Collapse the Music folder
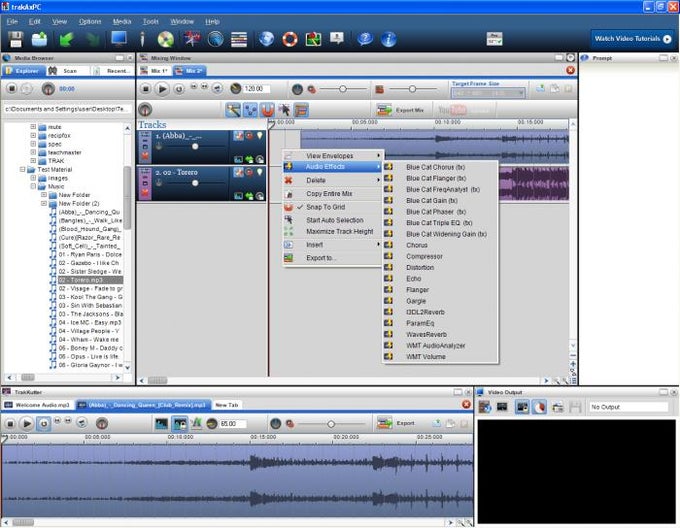 click(x=33, y=186)
